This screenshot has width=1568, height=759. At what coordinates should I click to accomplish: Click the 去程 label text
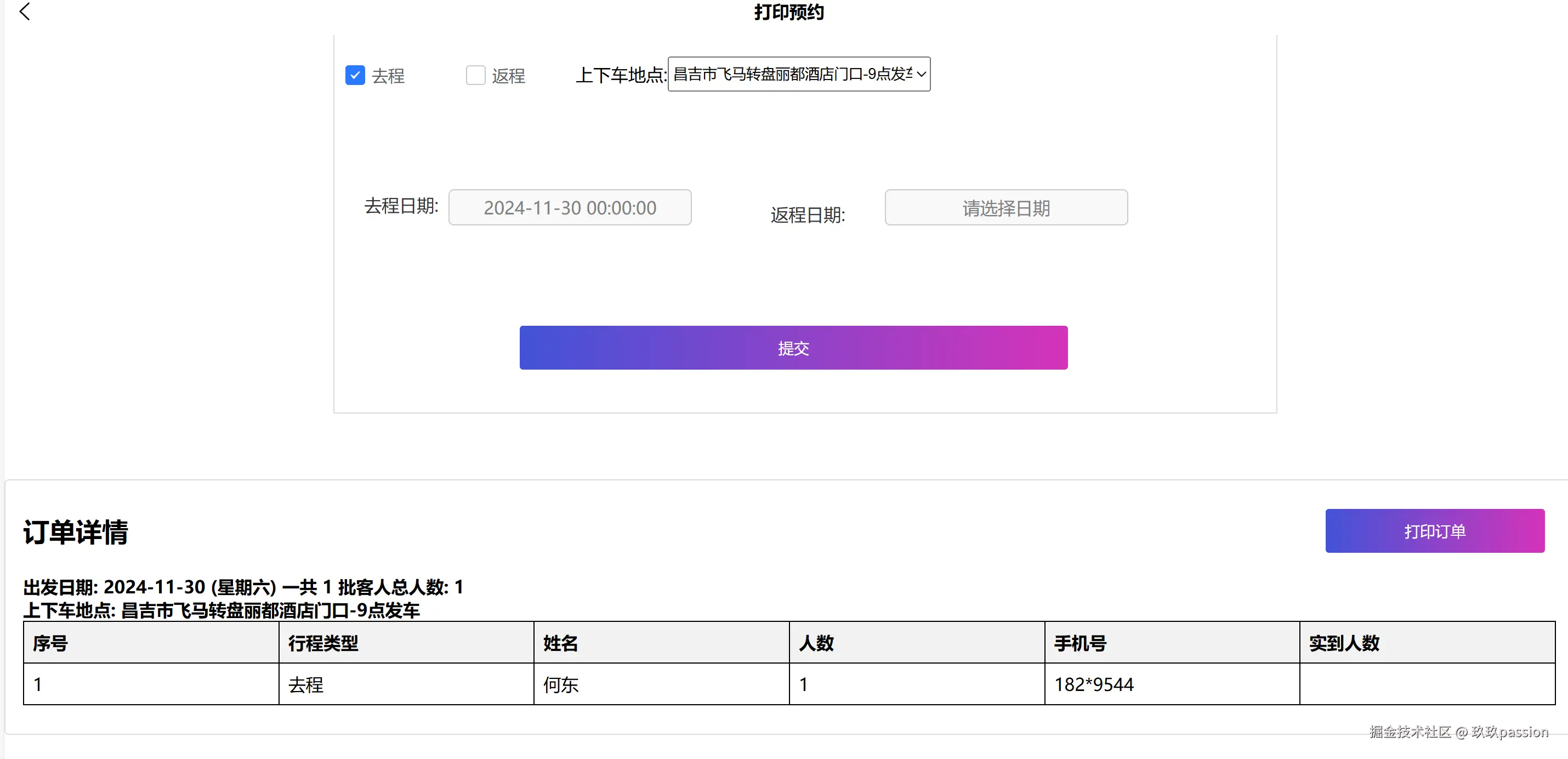(388, 76)
